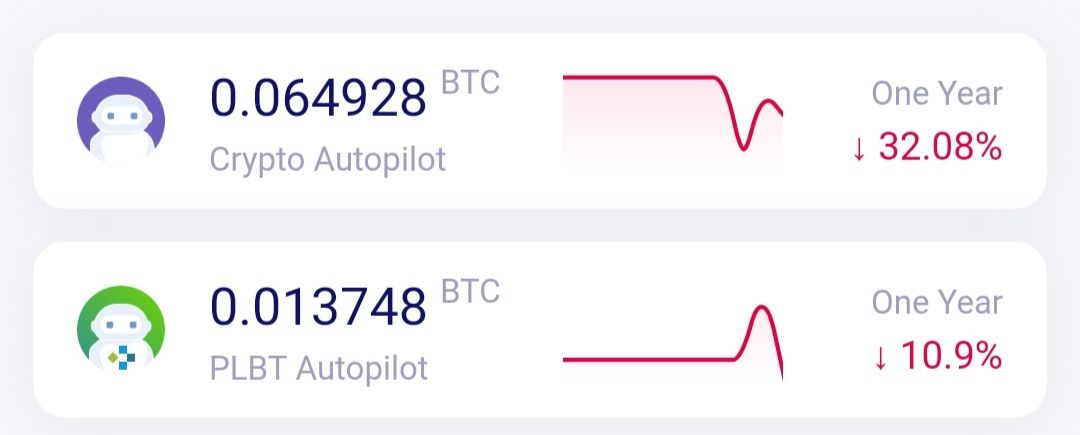Screen dimensions: 1080x435
Task: Tap BTC unit beside 0.064928
Action: coord(470,83)
